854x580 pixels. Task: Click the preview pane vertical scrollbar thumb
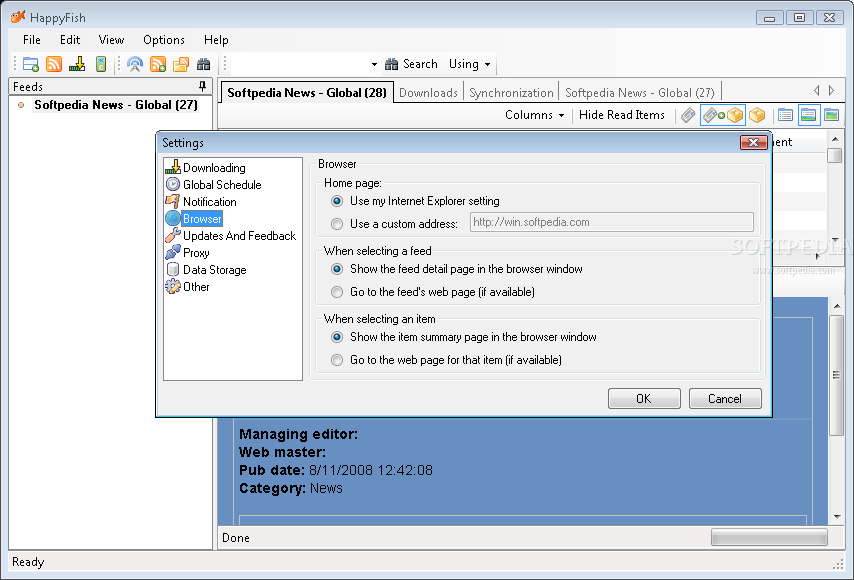click(836, 375)
